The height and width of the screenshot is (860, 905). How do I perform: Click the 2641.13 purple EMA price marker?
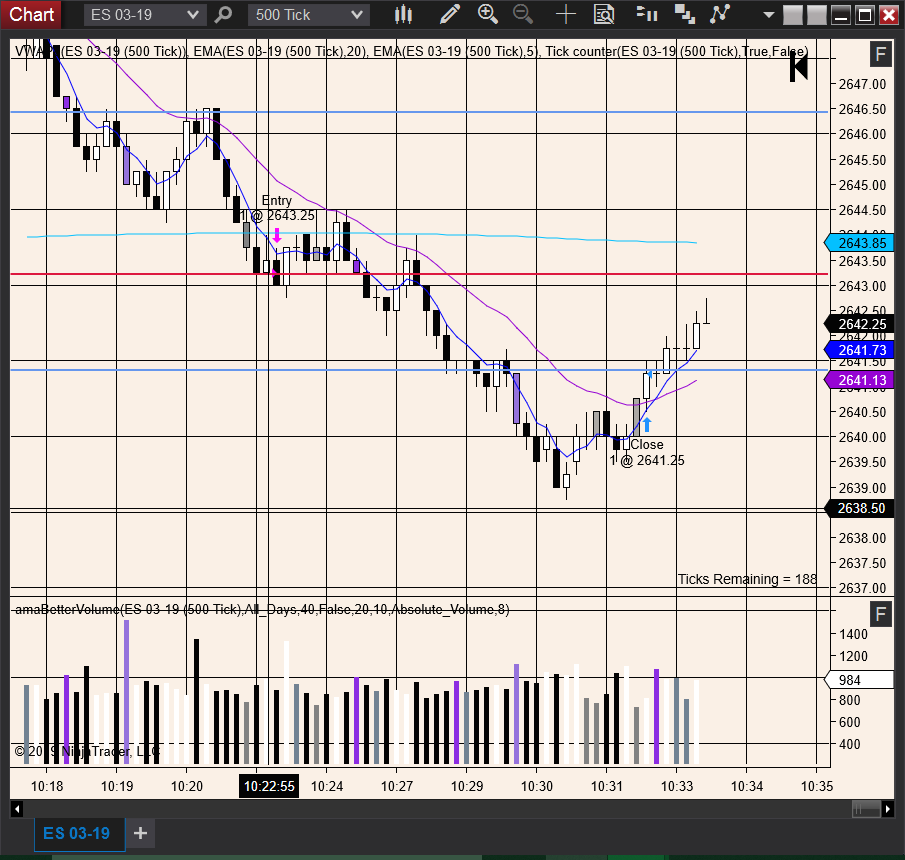click(859, 380)
